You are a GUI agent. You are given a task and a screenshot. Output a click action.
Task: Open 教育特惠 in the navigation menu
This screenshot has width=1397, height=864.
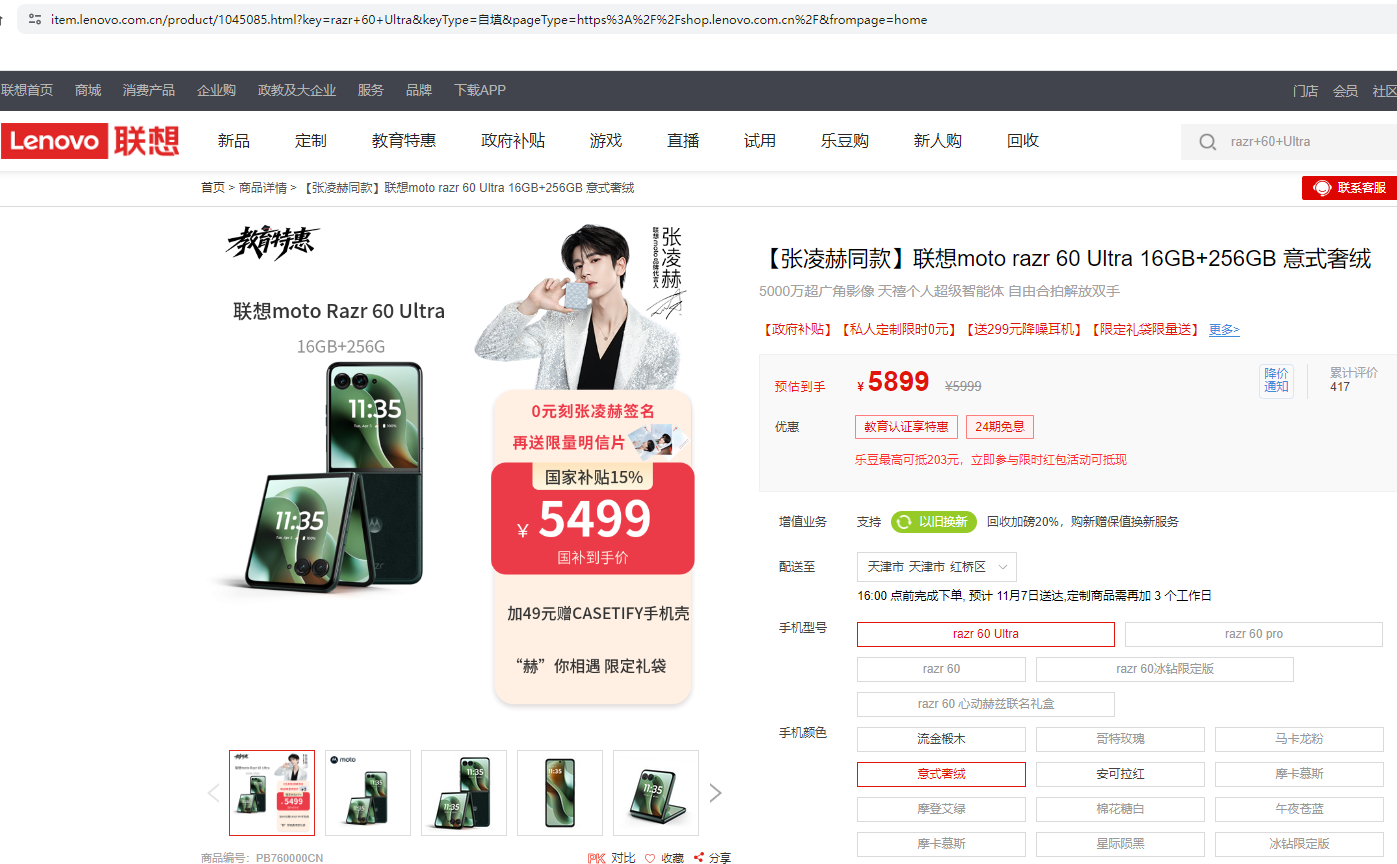[x=404, y=141]
